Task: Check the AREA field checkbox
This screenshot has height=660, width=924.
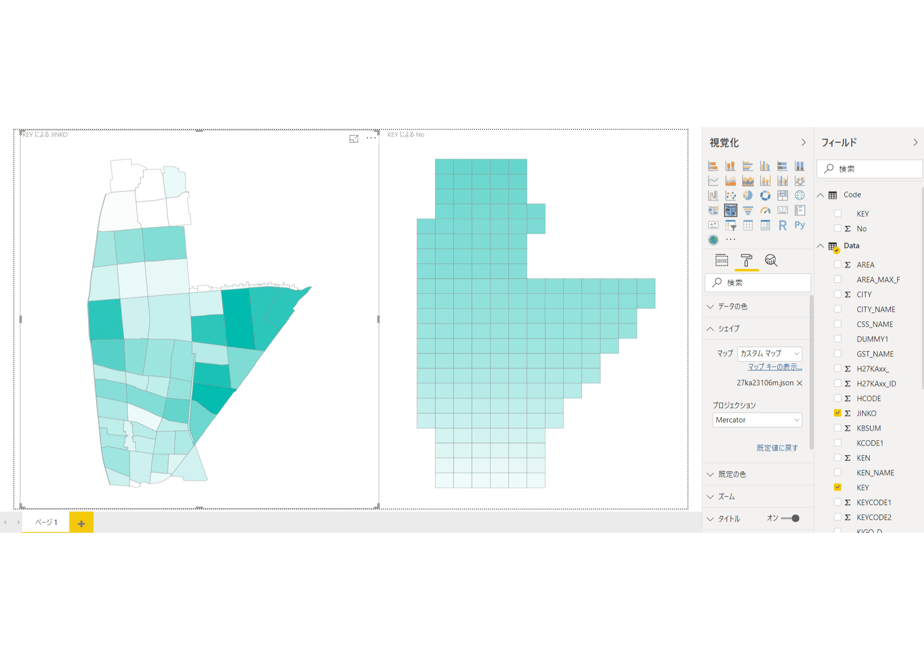Action: pos(837,265)
